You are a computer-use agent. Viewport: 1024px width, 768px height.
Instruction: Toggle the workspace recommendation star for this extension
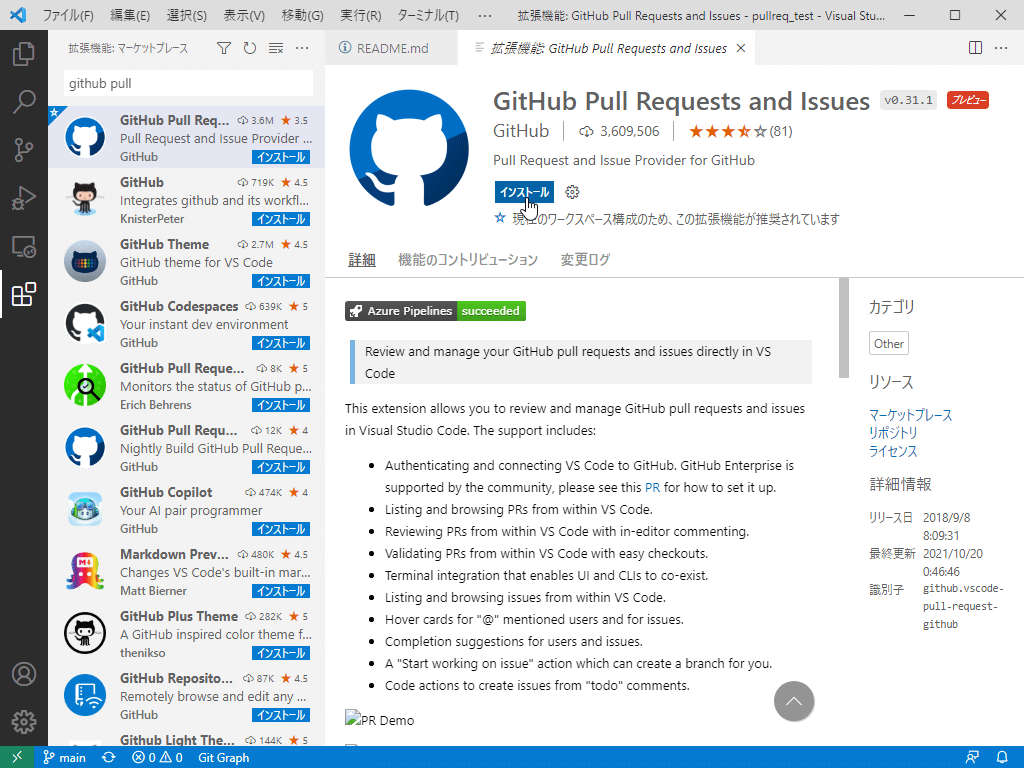tap(499, 215)
